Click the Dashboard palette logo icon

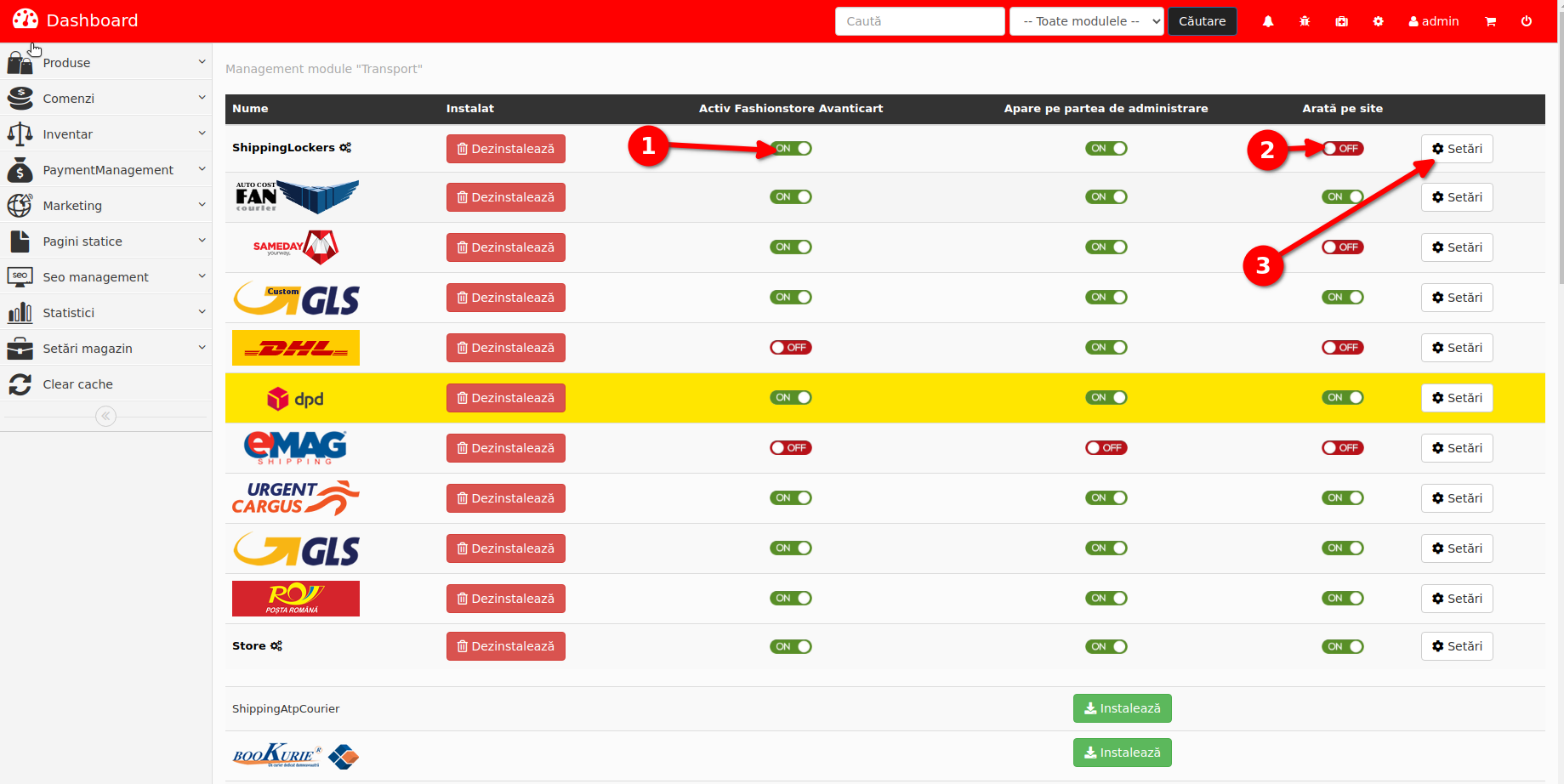click(25, 19)
